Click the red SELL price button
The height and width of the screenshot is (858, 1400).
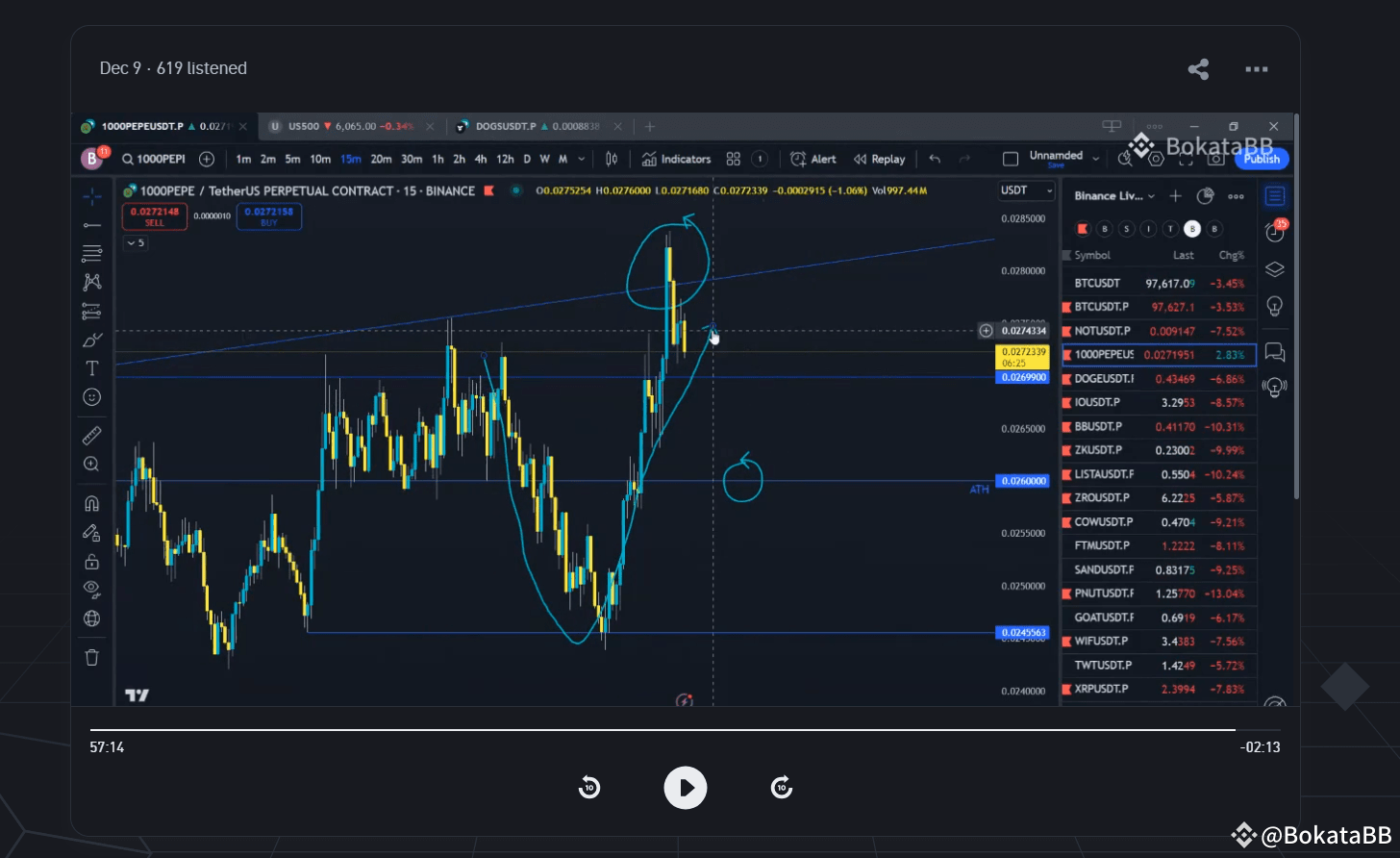click(x=154, y=216)
